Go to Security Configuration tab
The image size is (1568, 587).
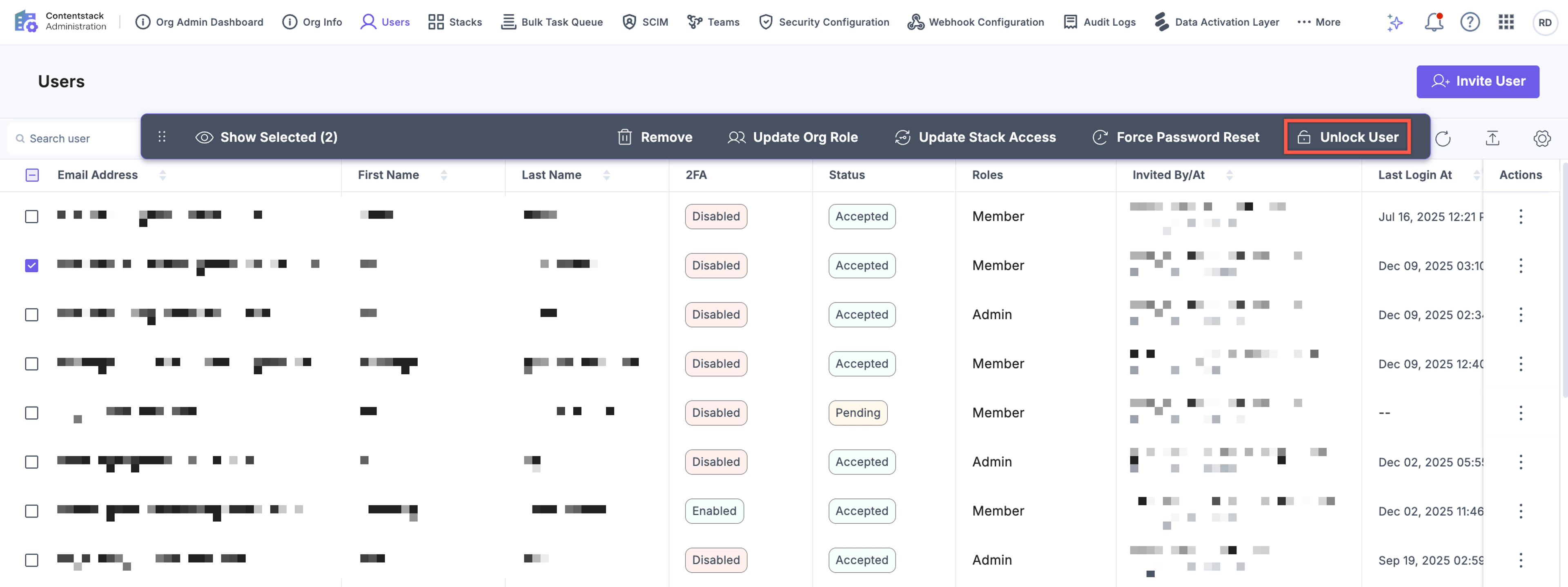[824, 22]
